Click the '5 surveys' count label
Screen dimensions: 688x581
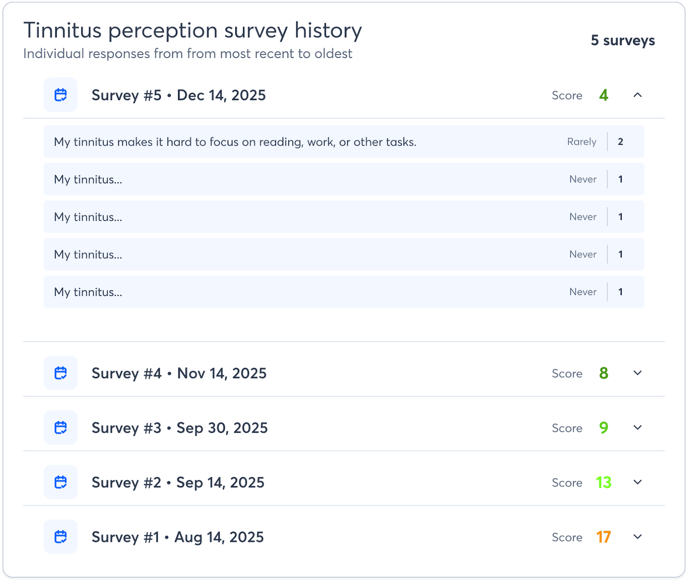tap(622, 41)
